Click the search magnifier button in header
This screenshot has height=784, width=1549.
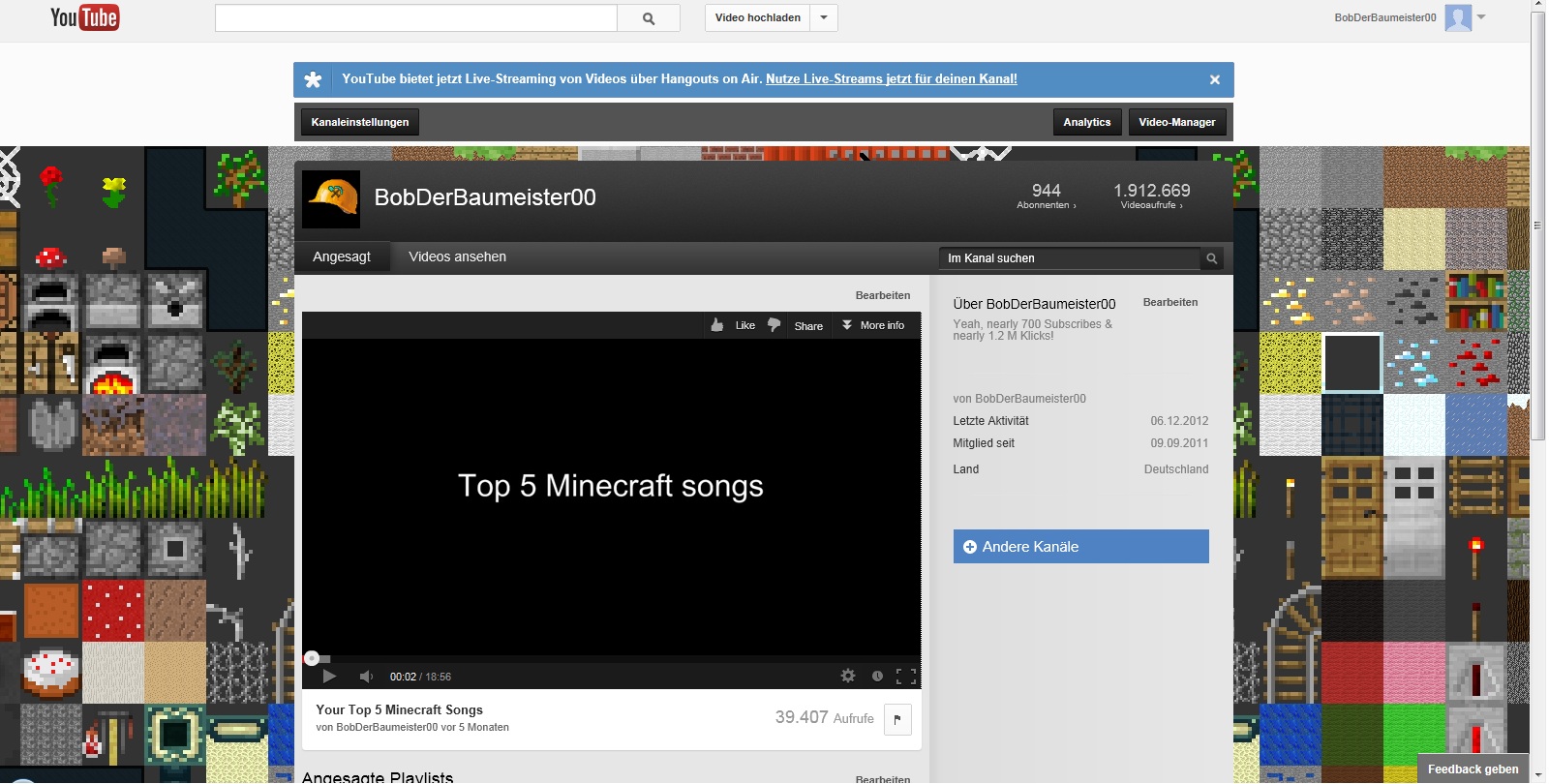coord(649,18)
